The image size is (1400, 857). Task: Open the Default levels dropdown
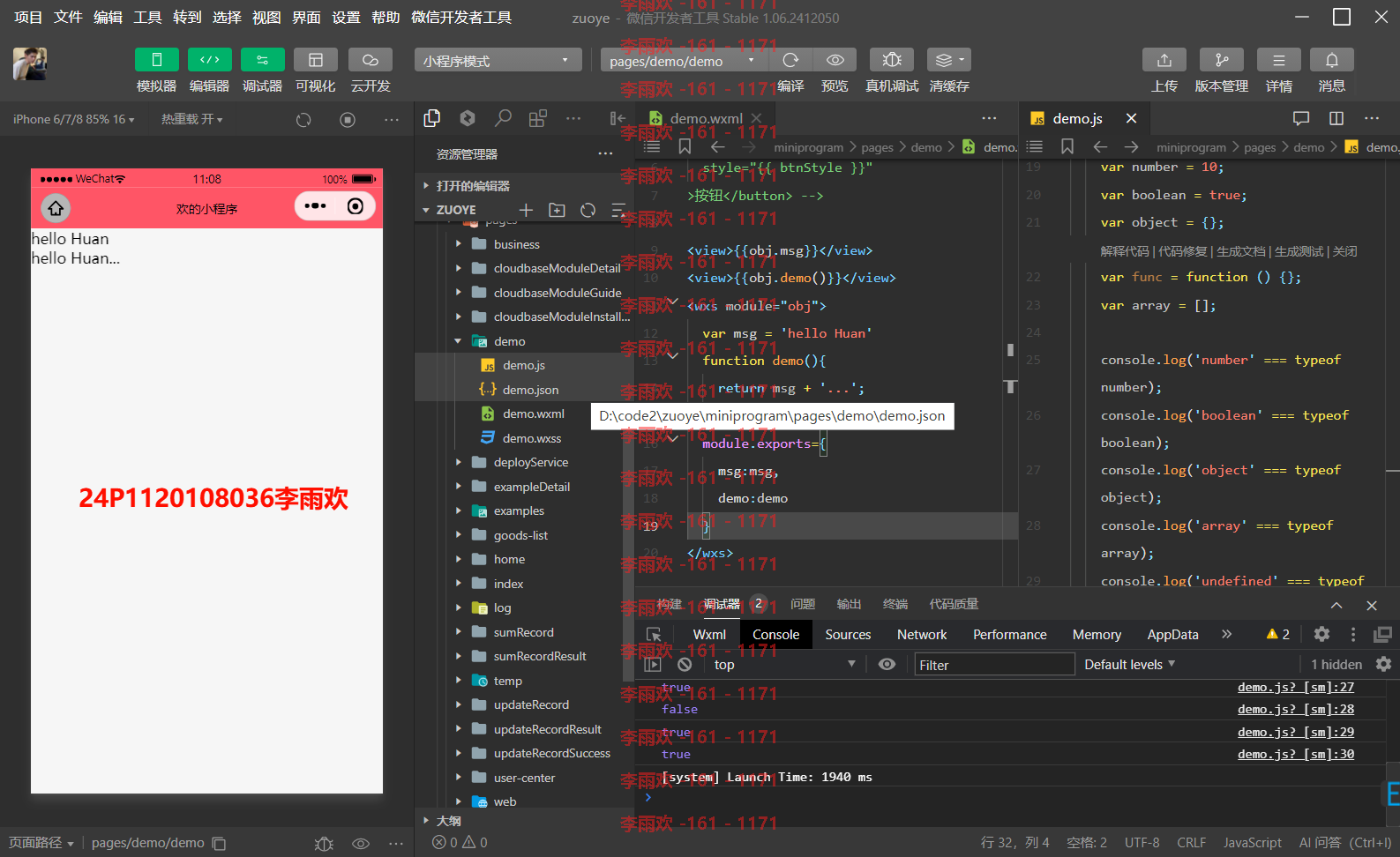click(x=1129, y=665)
